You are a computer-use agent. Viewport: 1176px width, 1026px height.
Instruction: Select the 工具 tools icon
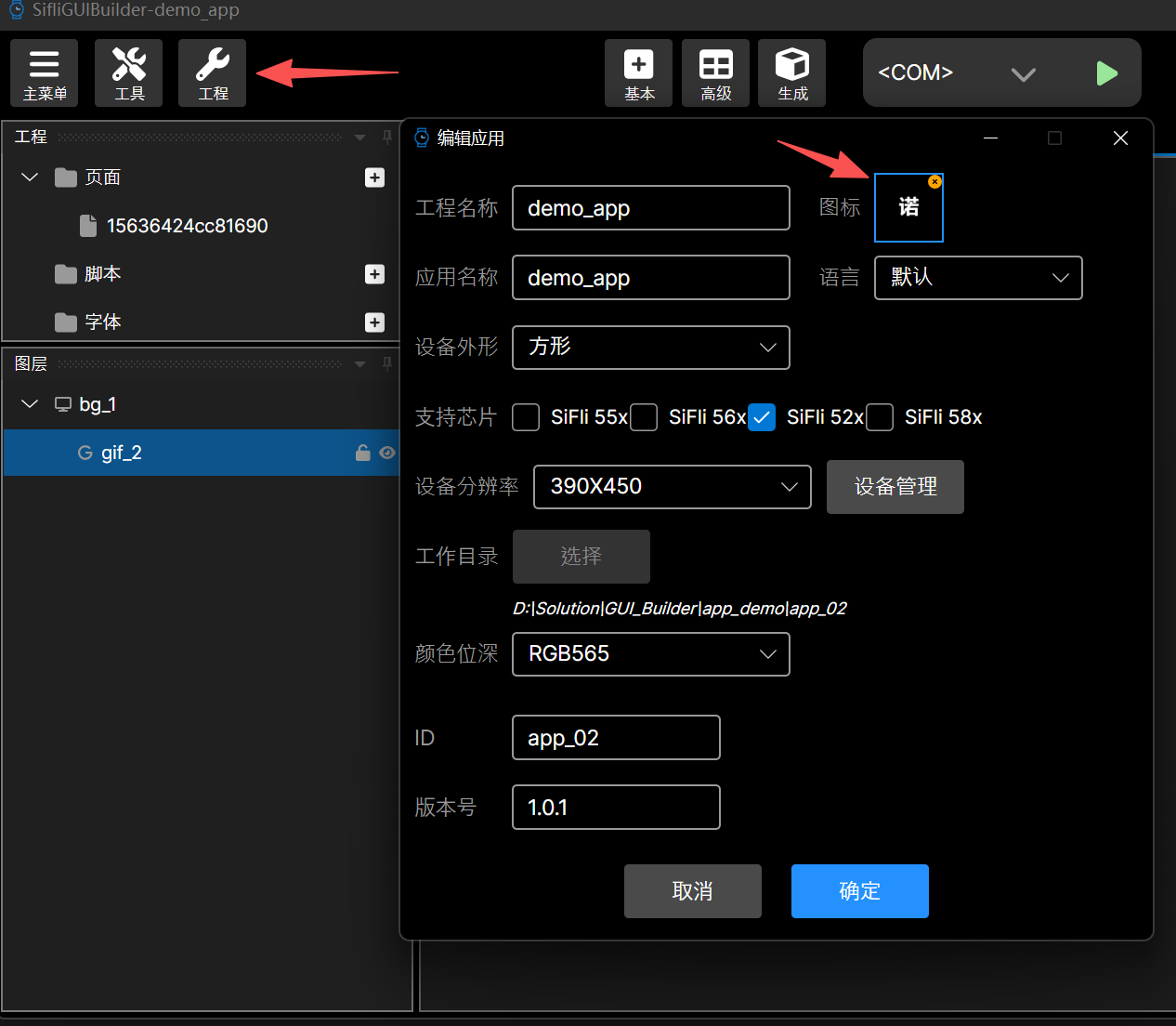(x=128, y=72)
